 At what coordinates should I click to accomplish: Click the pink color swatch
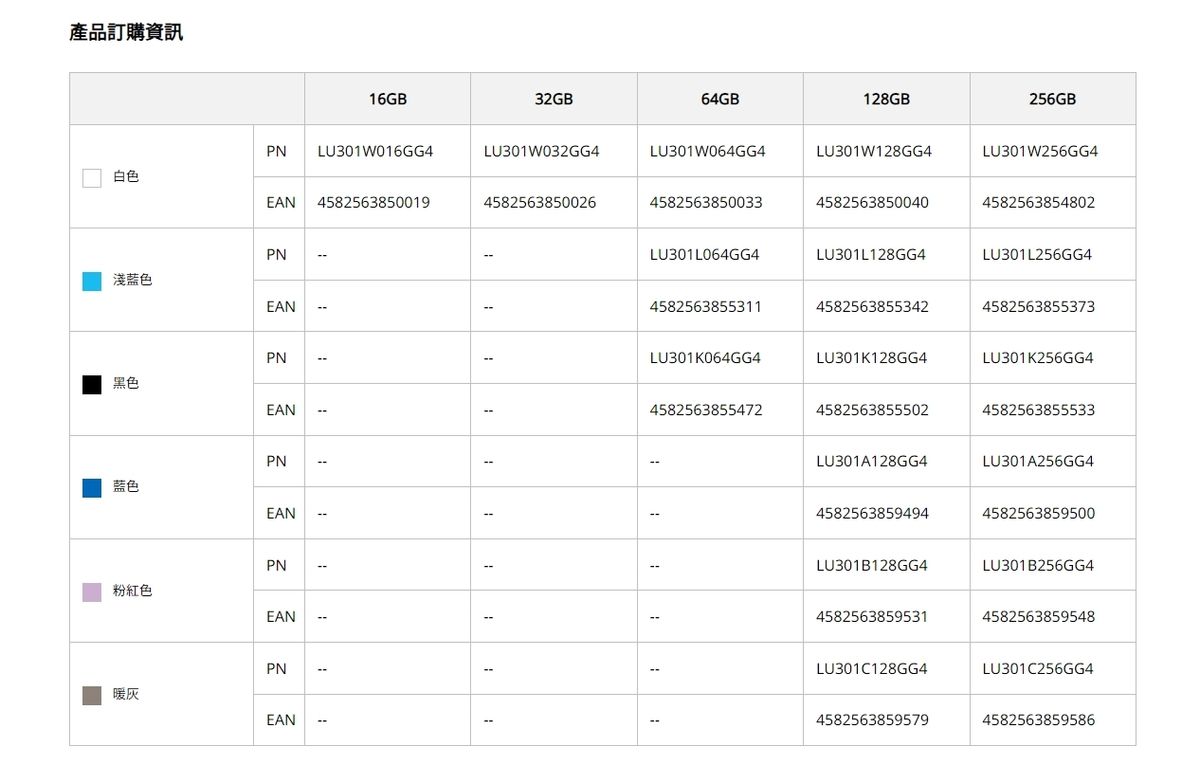(92, 592)
